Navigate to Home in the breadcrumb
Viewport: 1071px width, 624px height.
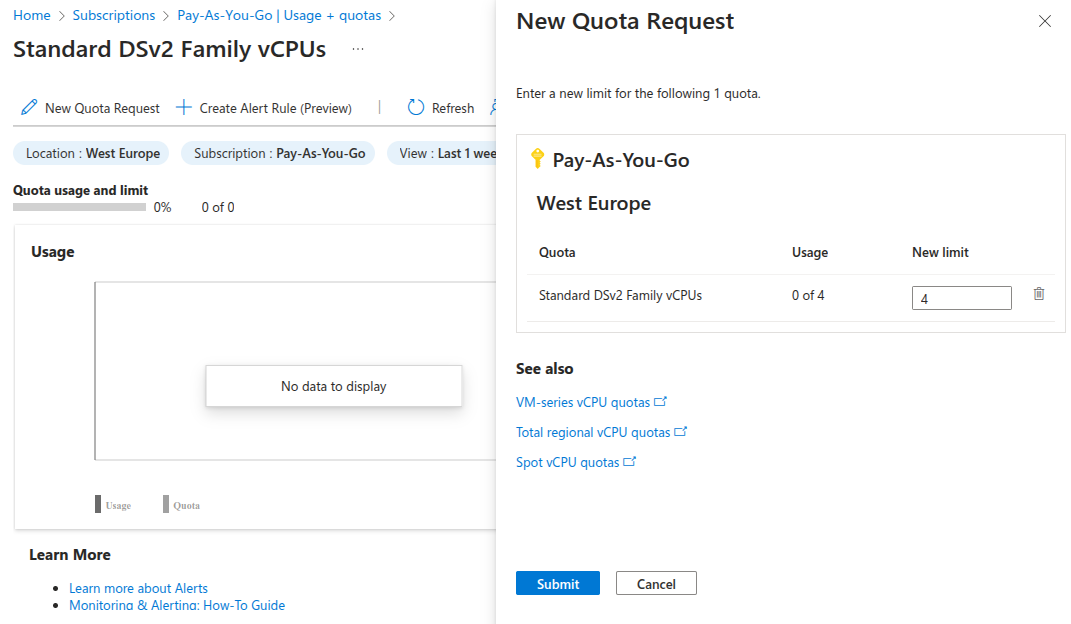[x=31, y=15]
